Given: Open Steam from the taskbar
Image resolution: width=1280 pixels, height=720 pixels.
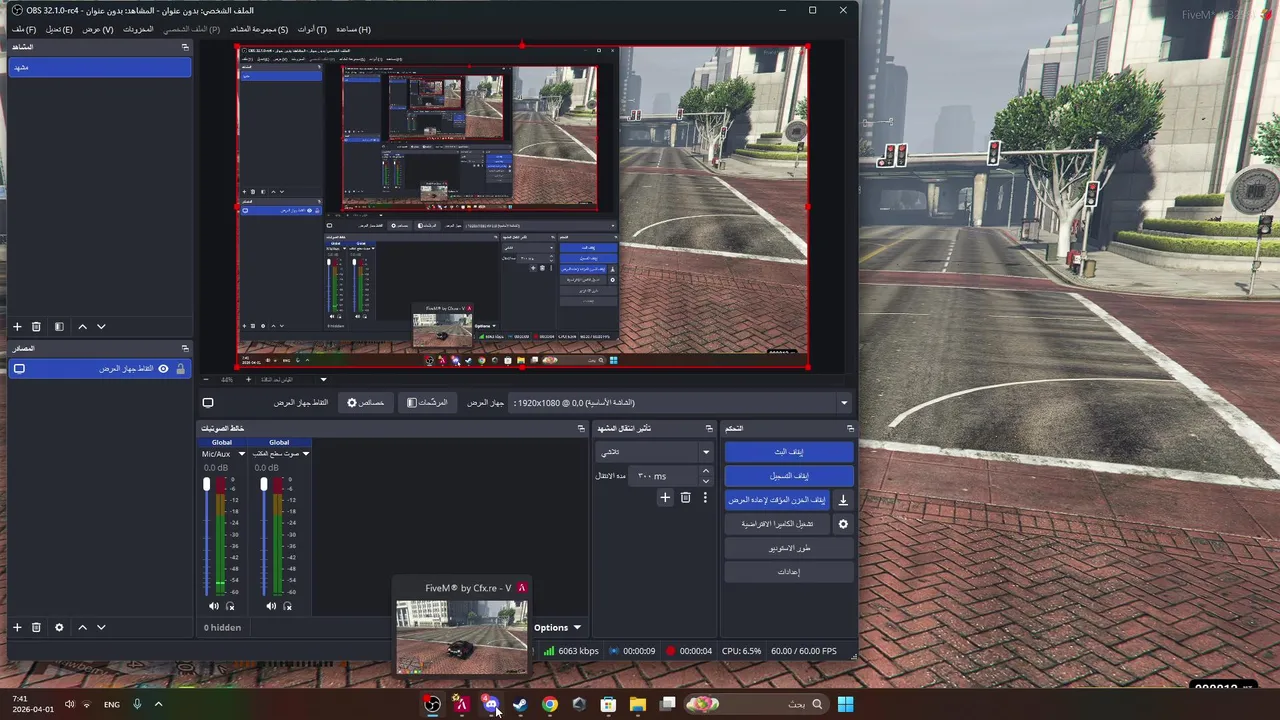Looking at the screenshot, I should 520,704.
